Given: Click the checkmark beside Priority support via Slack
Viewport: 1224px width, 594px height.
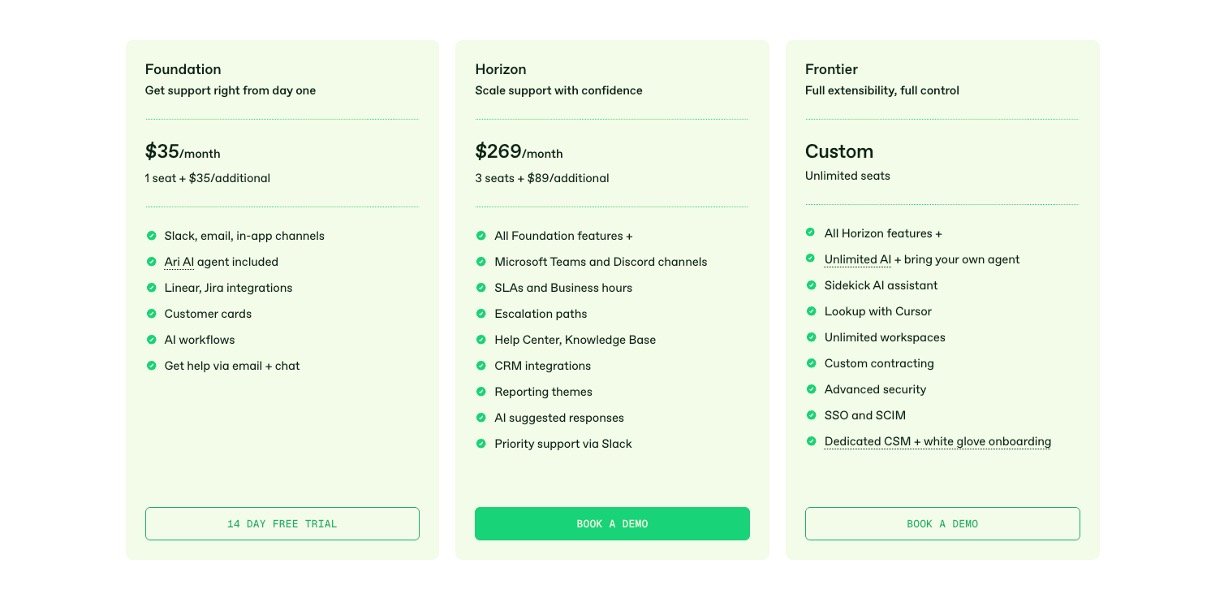Looking at the screenshot, I should tap(481, 444).
